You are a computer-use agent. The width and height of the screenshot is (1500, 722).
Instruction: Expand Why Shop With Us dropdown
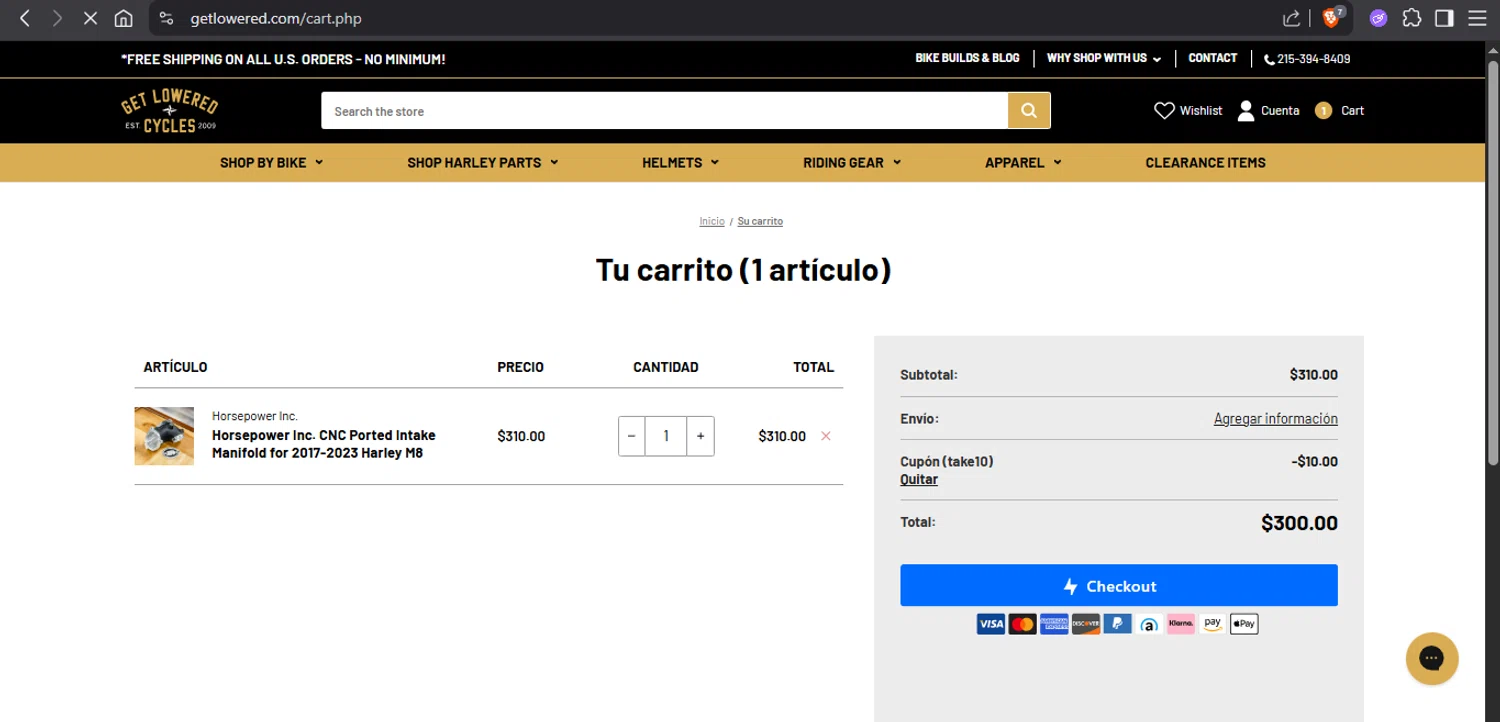point(1104,58)
